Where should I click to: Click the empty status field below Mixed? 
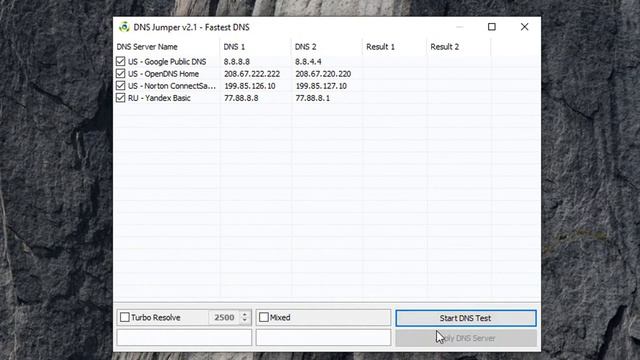click(x=323, y=338)
